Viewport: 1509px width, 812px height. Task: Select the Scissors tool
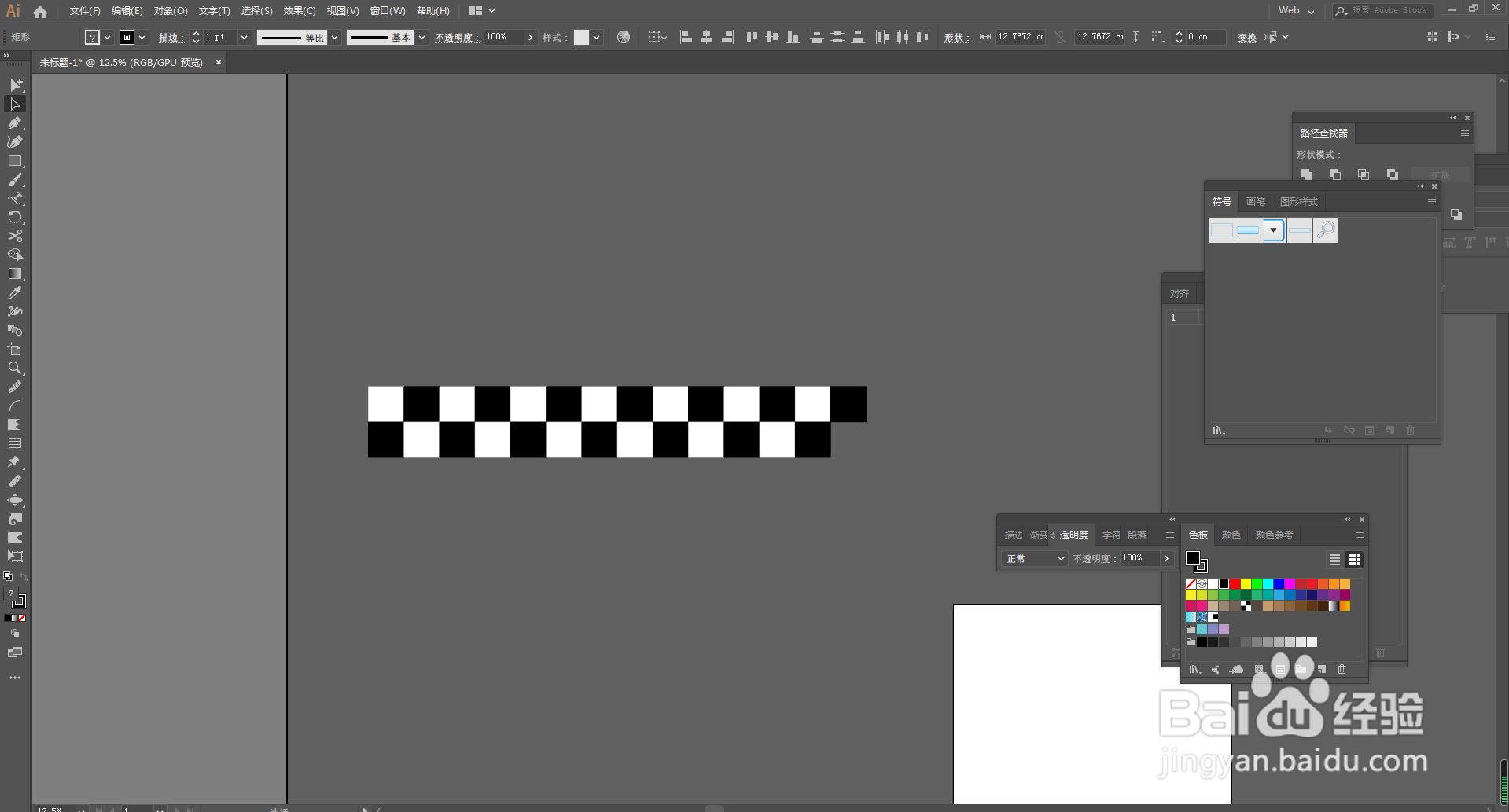[x=15, y=236]
